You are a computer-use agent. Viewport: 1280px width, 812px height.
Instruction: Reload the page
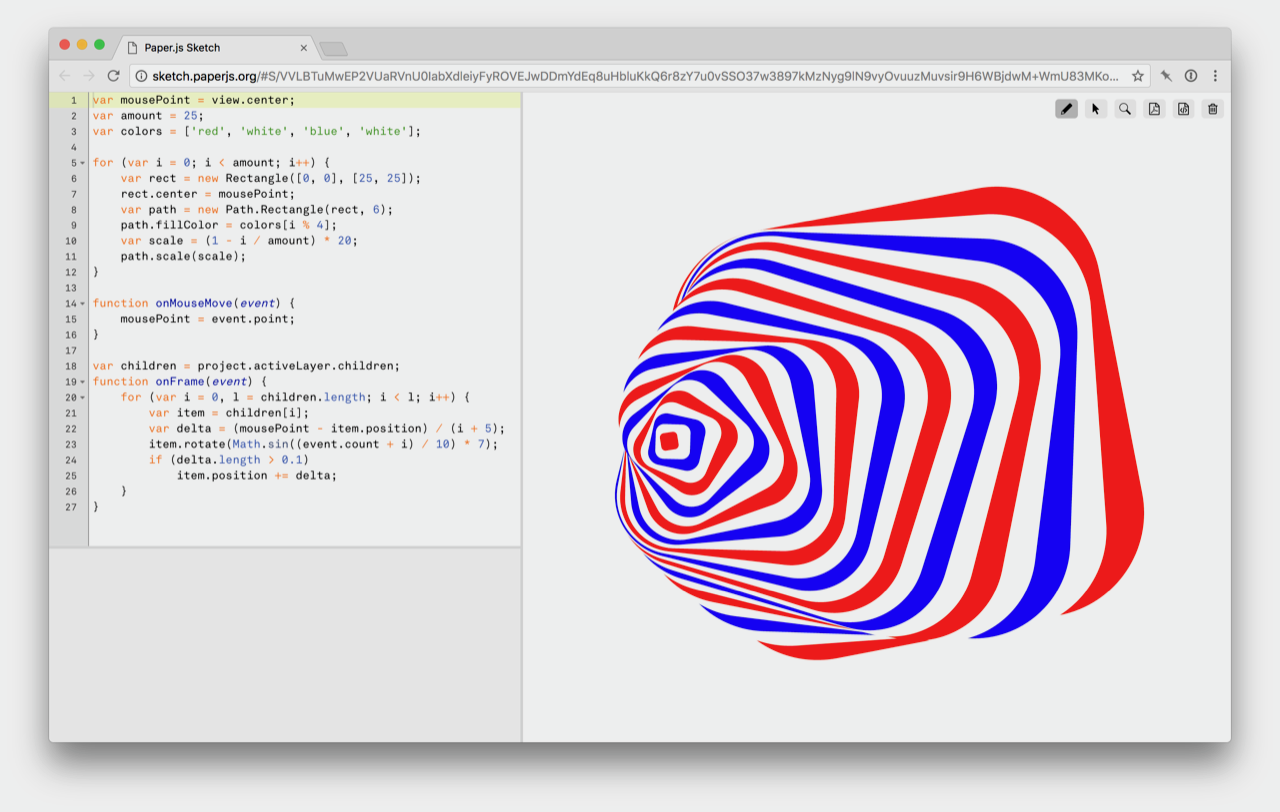click(x=114, y=76)
